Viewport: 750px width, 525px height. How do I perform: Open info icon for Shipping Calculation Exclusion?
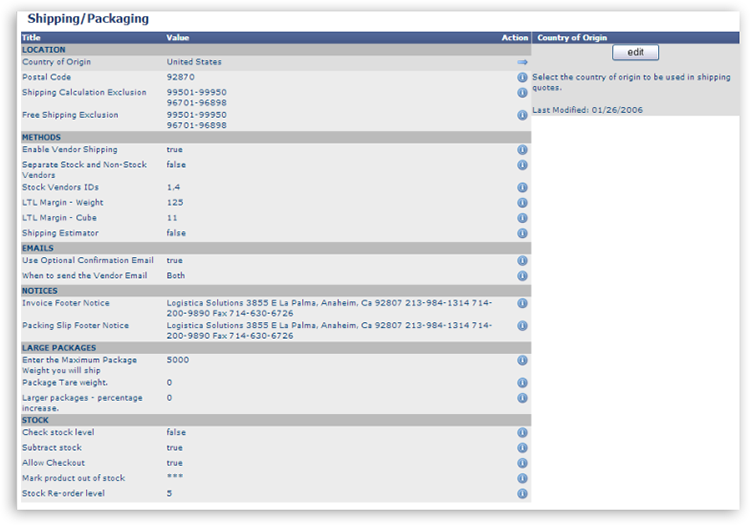(x=522, y=93)
